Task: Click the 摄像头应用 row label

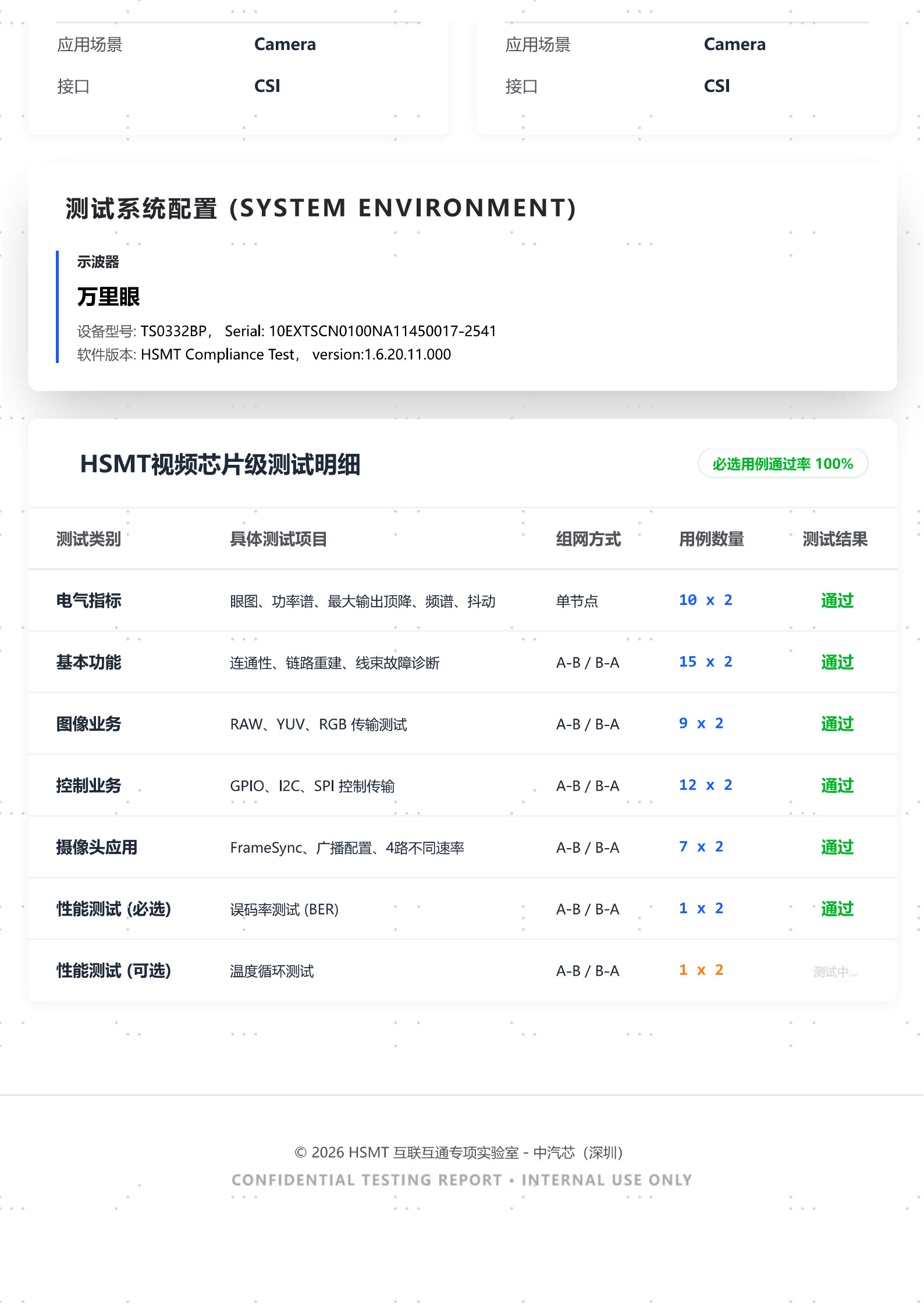Action: coord(97,847)
